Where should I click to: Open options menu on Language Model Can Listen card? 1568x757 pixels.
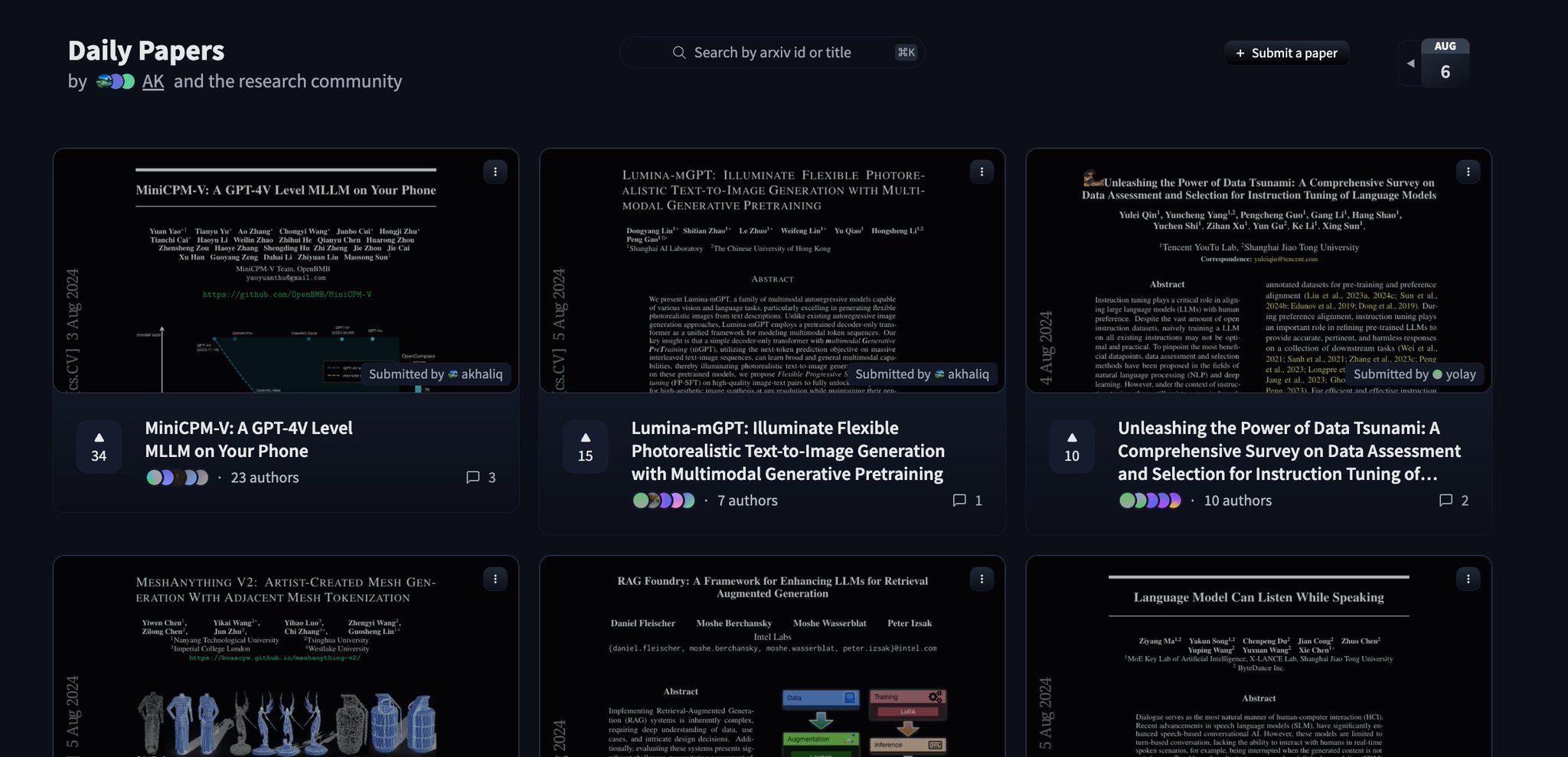(x=1468, y=579)
